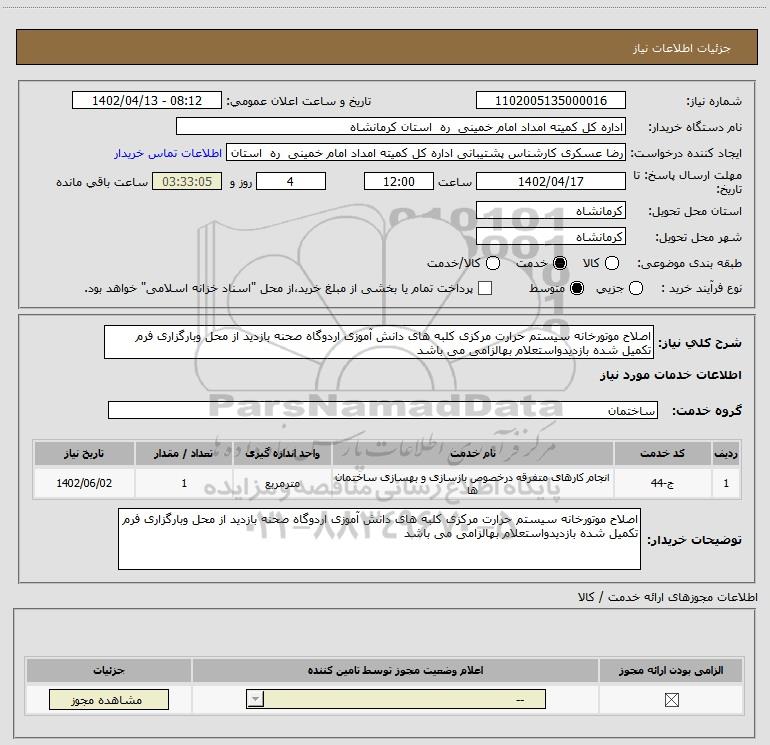Click the request creator name field

(426, 153)
